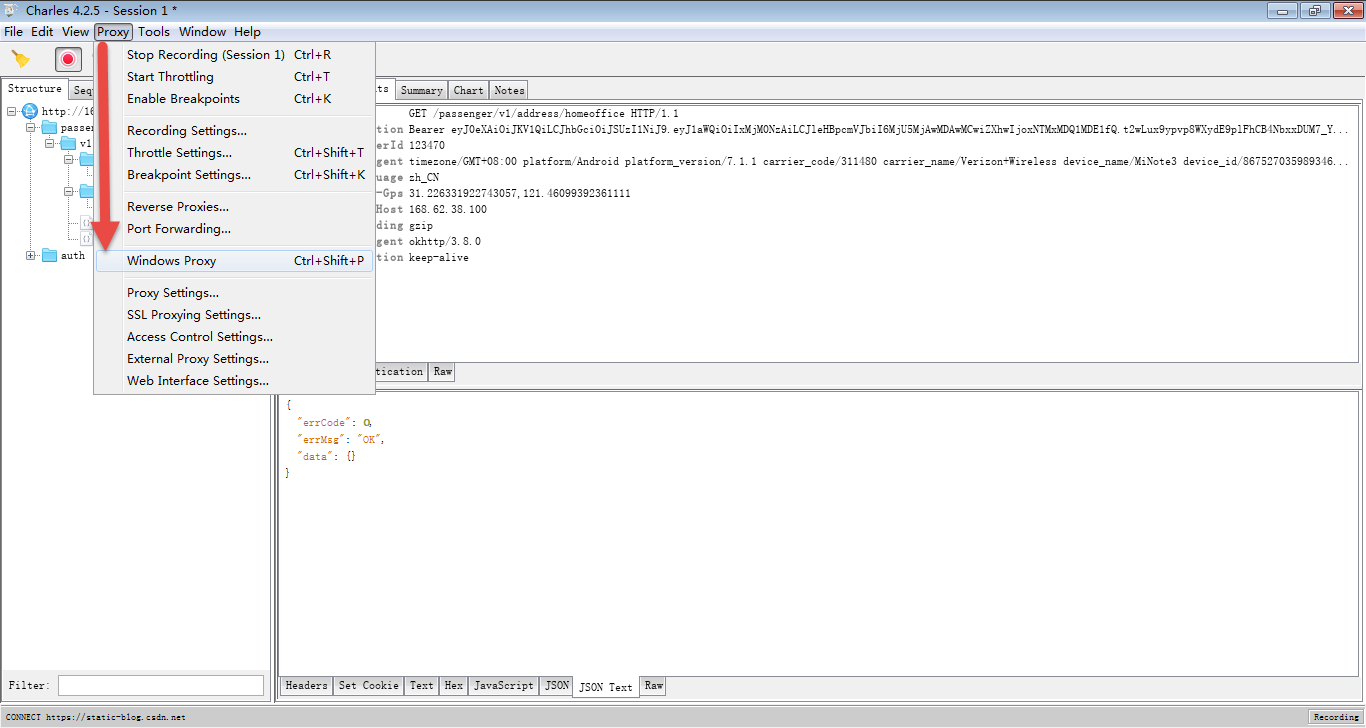Select the auth tree item label
The height and width of the screenshot is (728, 1366).
(73, 255)
